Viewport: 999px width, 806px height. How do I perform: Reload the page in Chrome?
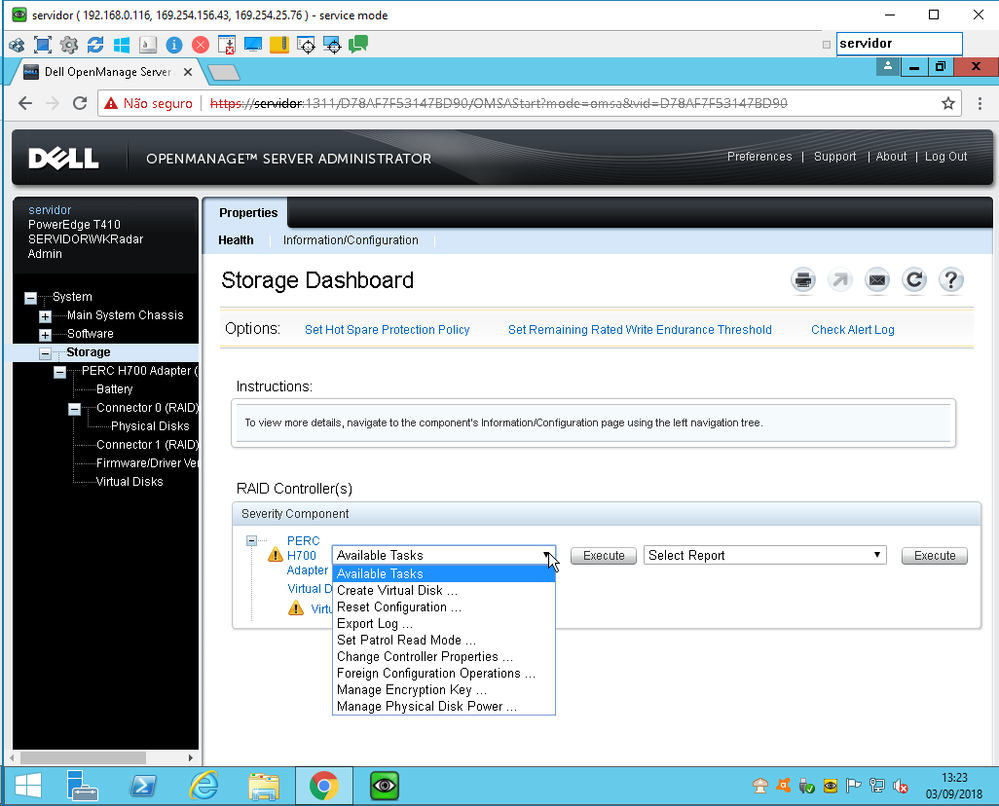coord(80,103)
